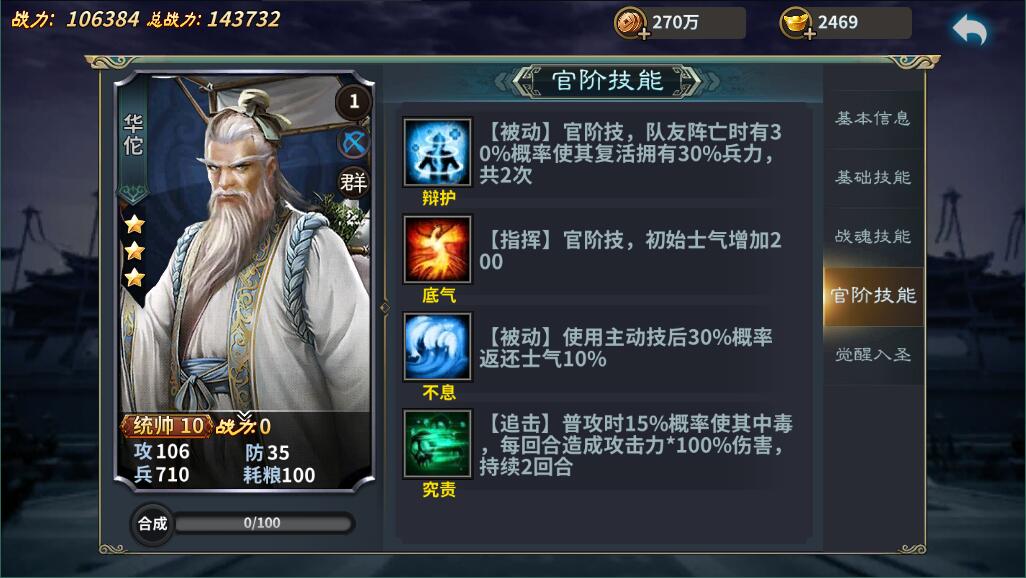Switch to the 基本信息 tab

[x=873, y=118]
